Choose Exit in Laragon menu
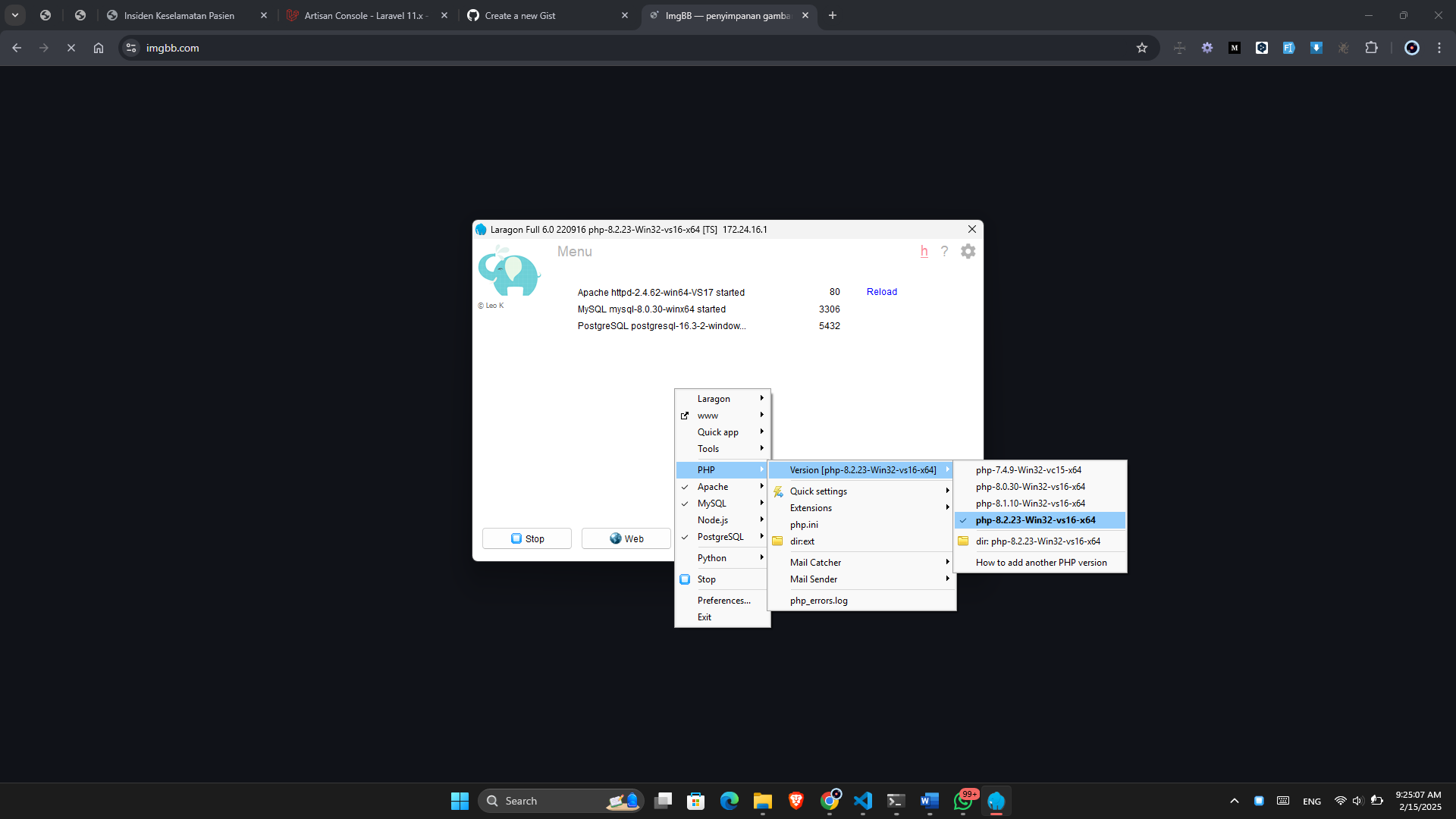 (722, 617)
